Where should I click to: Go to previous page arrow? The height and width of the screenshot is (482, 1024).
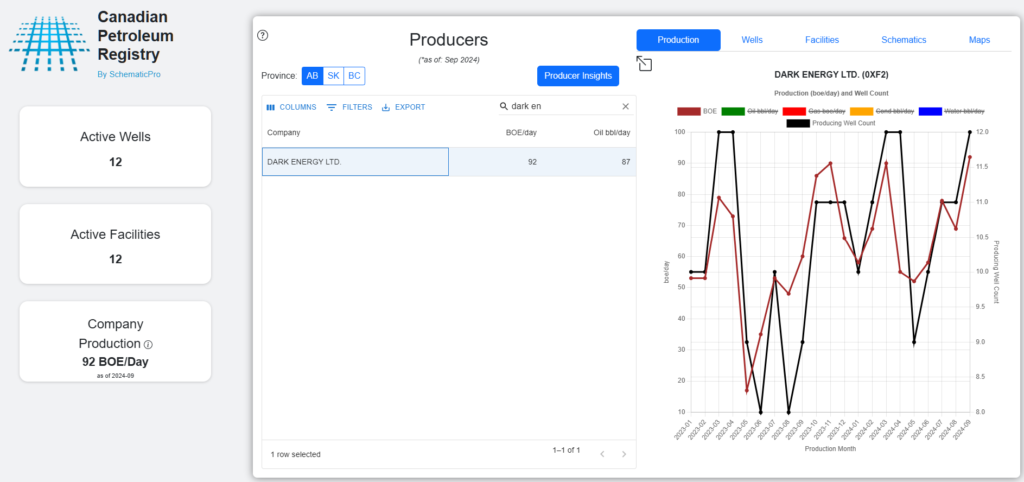(602, 454)
